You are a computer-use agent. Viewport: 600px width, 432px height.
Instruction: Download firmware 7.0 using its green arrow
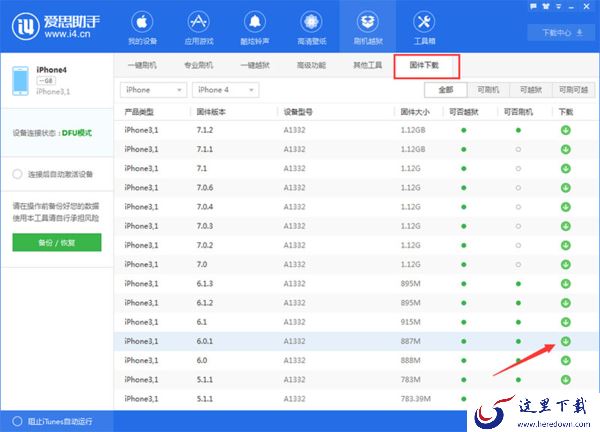point(566,264)
